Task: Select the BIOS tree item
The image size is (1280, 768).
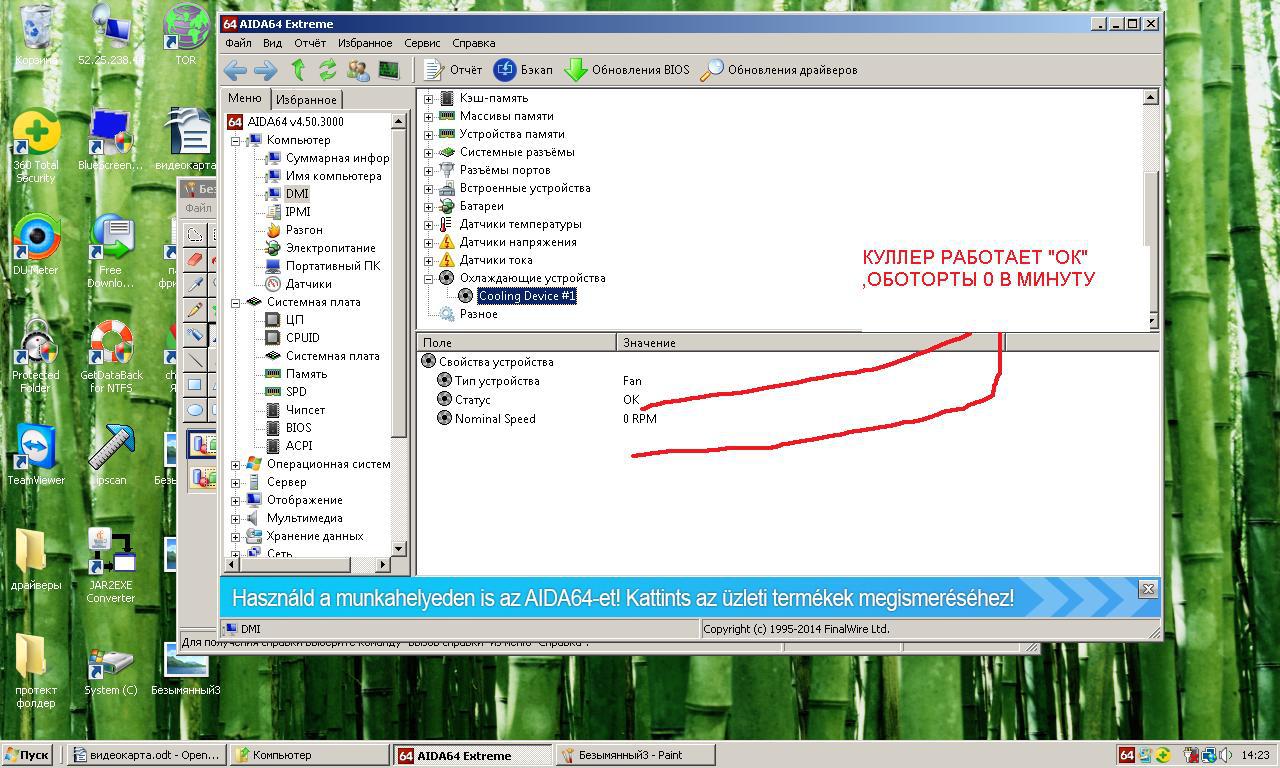Action: click(298, 428)
